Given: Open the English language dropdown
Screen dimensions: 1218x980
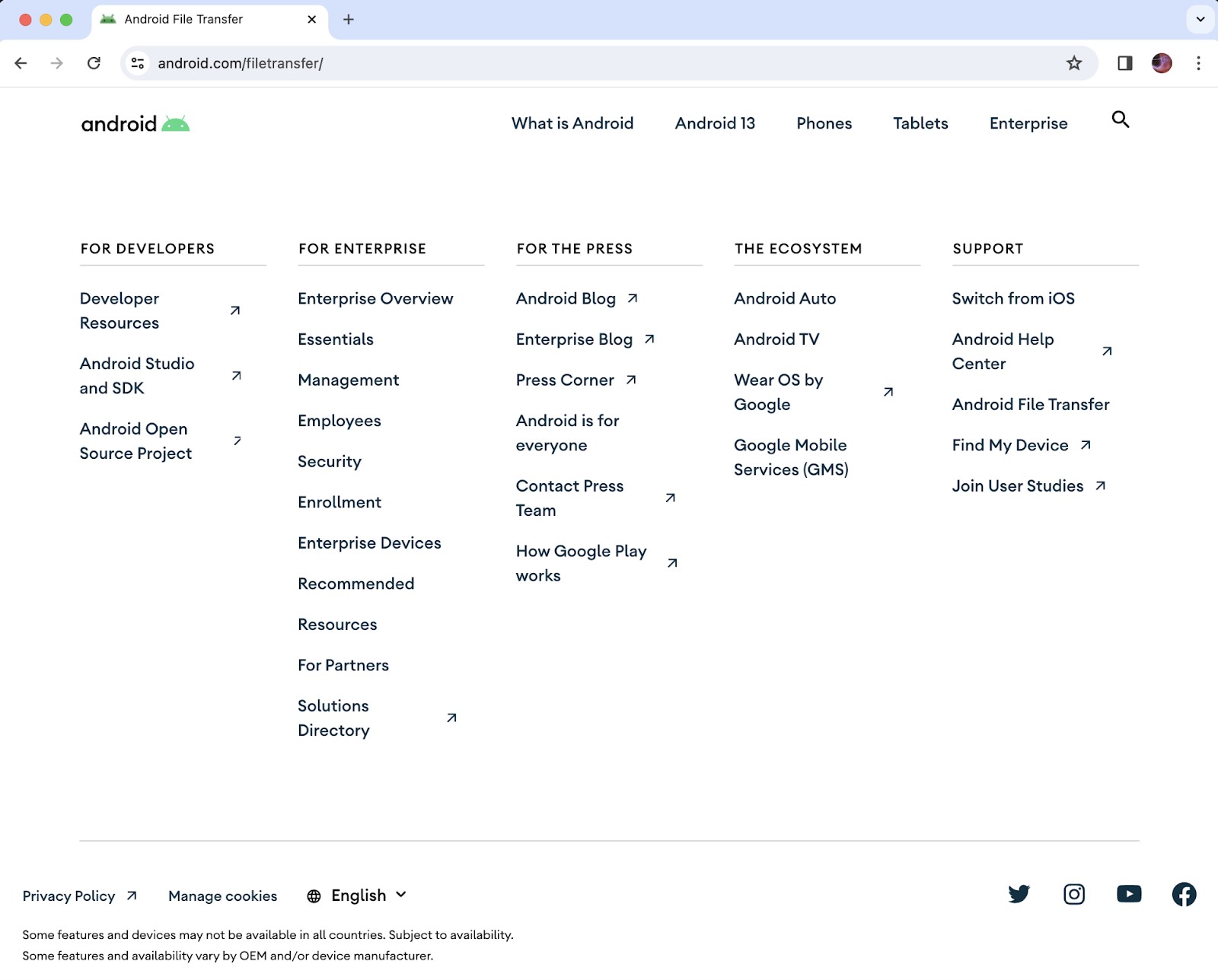Looking at the screenshot, I should [358, 896].
